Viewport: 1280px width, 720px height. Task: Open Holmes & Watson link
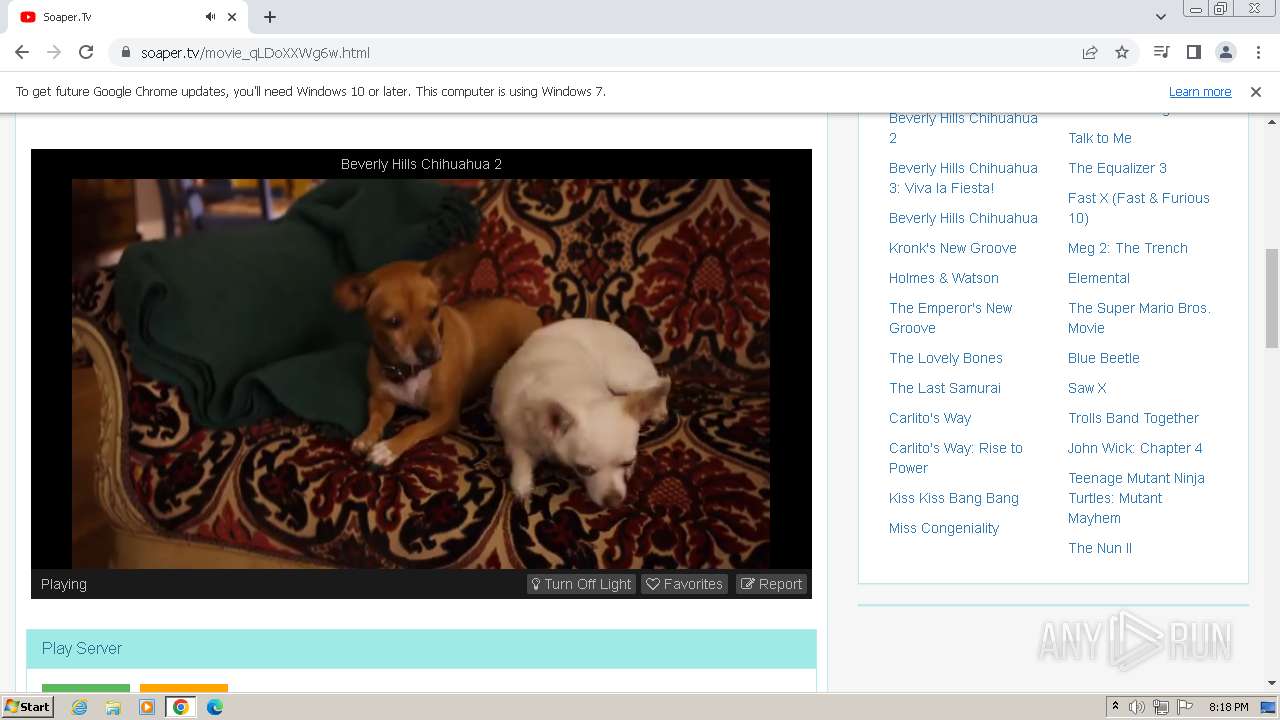click(x=943, y=278)
